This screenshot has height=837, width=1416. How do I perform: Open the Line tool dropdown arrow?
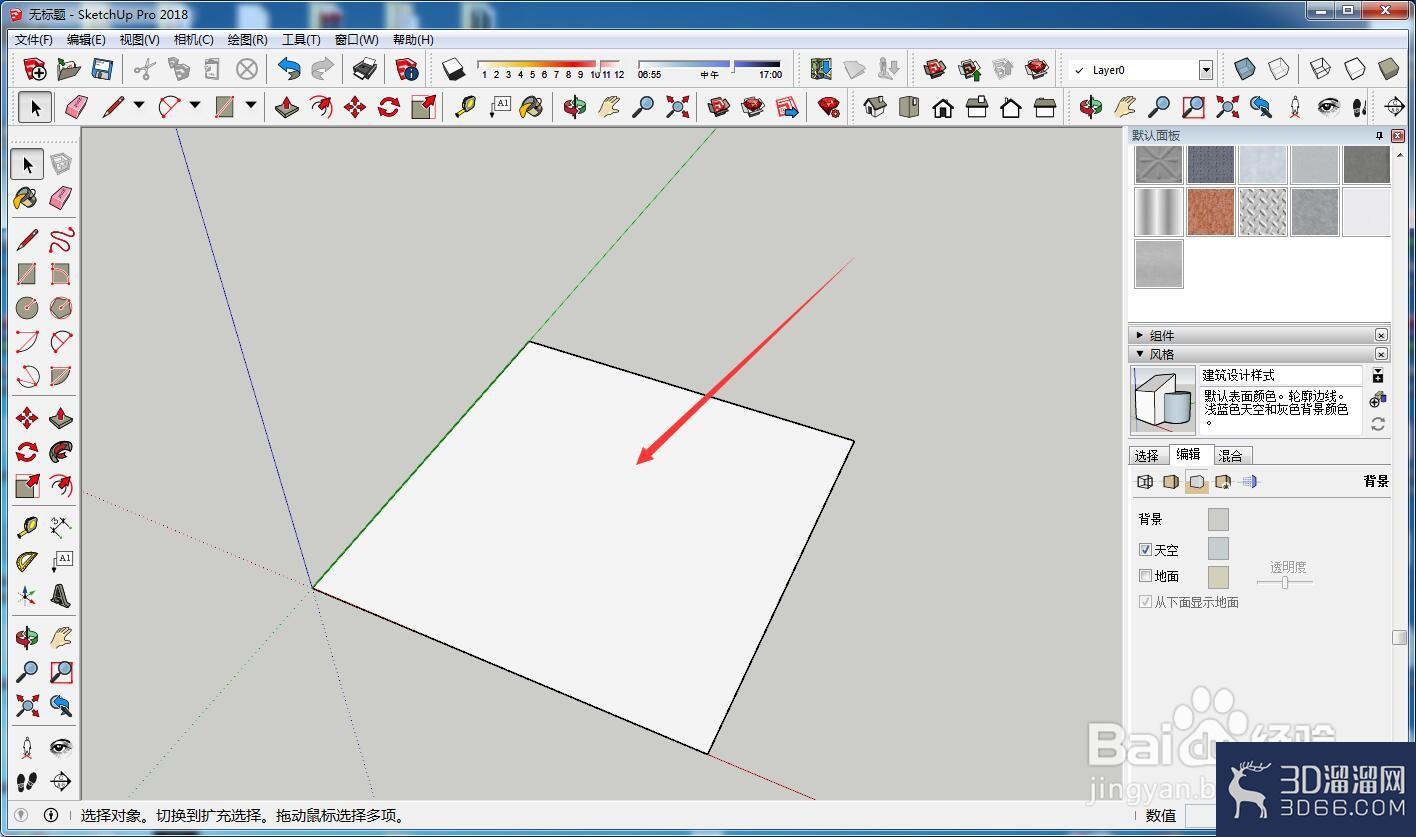[x=139, y=105]
